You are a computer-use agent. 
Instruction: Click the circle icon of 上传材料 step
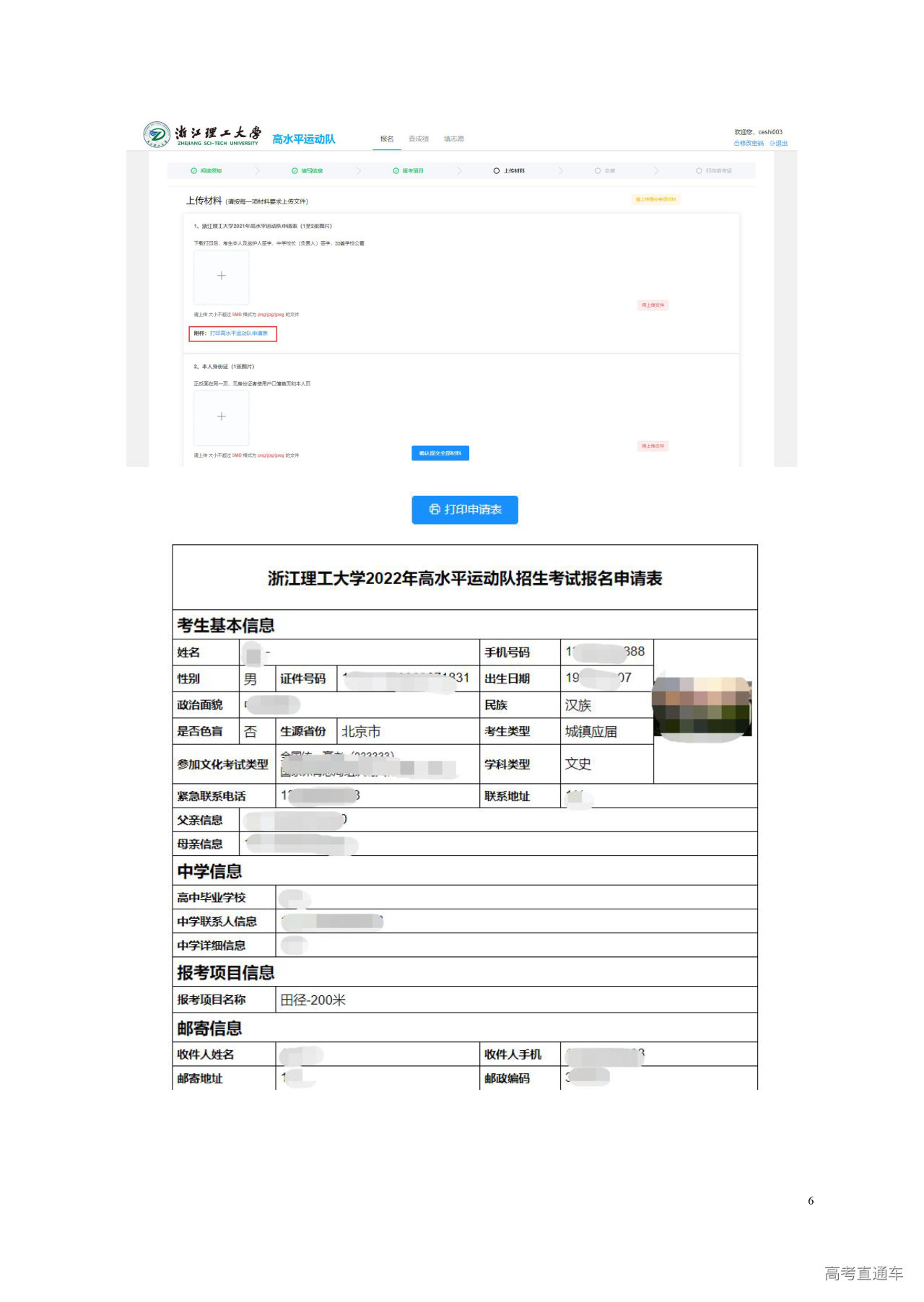coord(497,171)
